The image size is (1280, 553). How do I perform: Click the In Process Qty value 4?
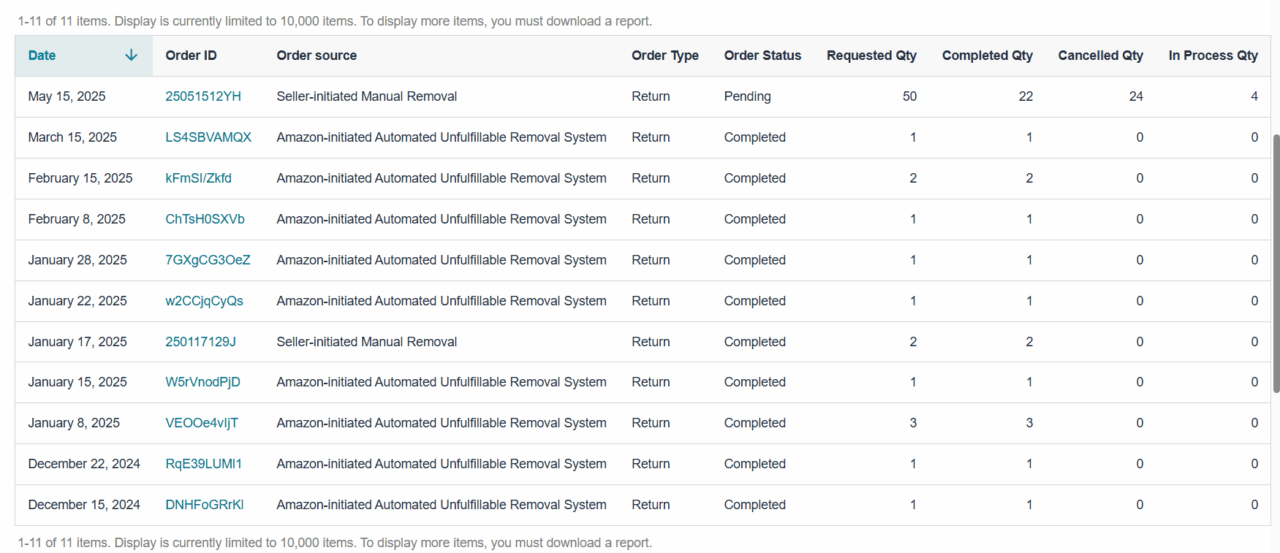1253,97
